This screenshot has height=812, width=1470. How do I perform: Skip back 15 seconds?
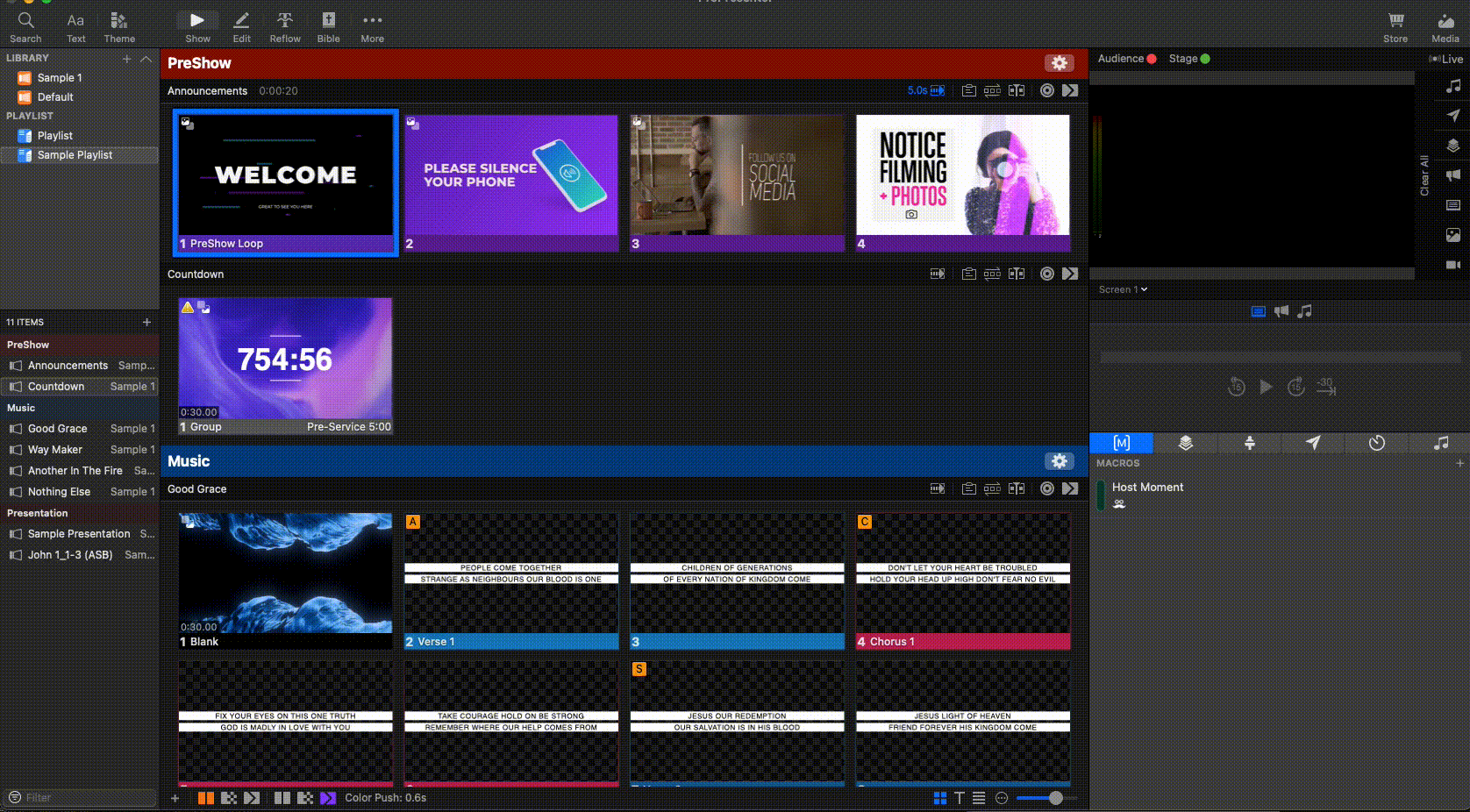click(1236, 387)
